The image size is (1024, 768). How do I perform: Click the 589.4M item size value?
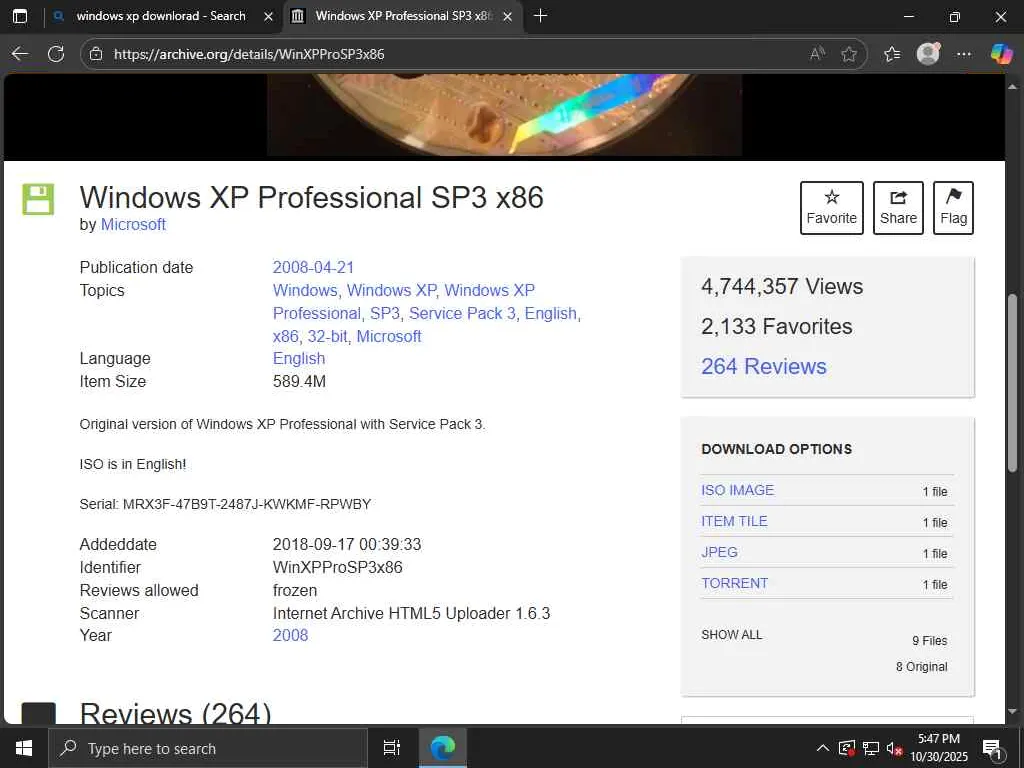299,381
